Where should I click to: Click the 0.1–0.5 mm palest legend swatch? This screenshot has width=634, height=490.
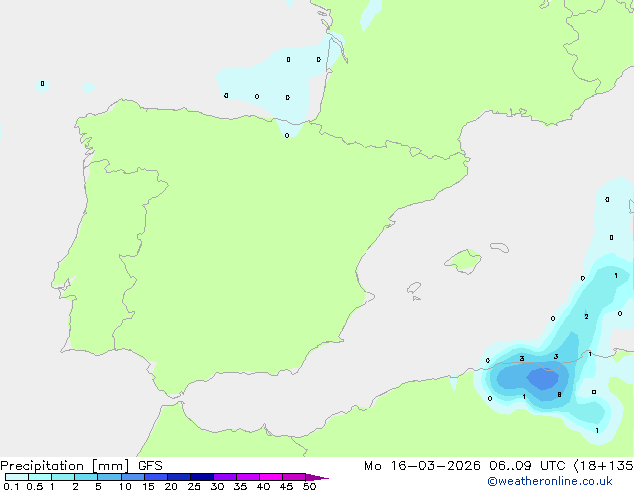click(x=17, y=477)
